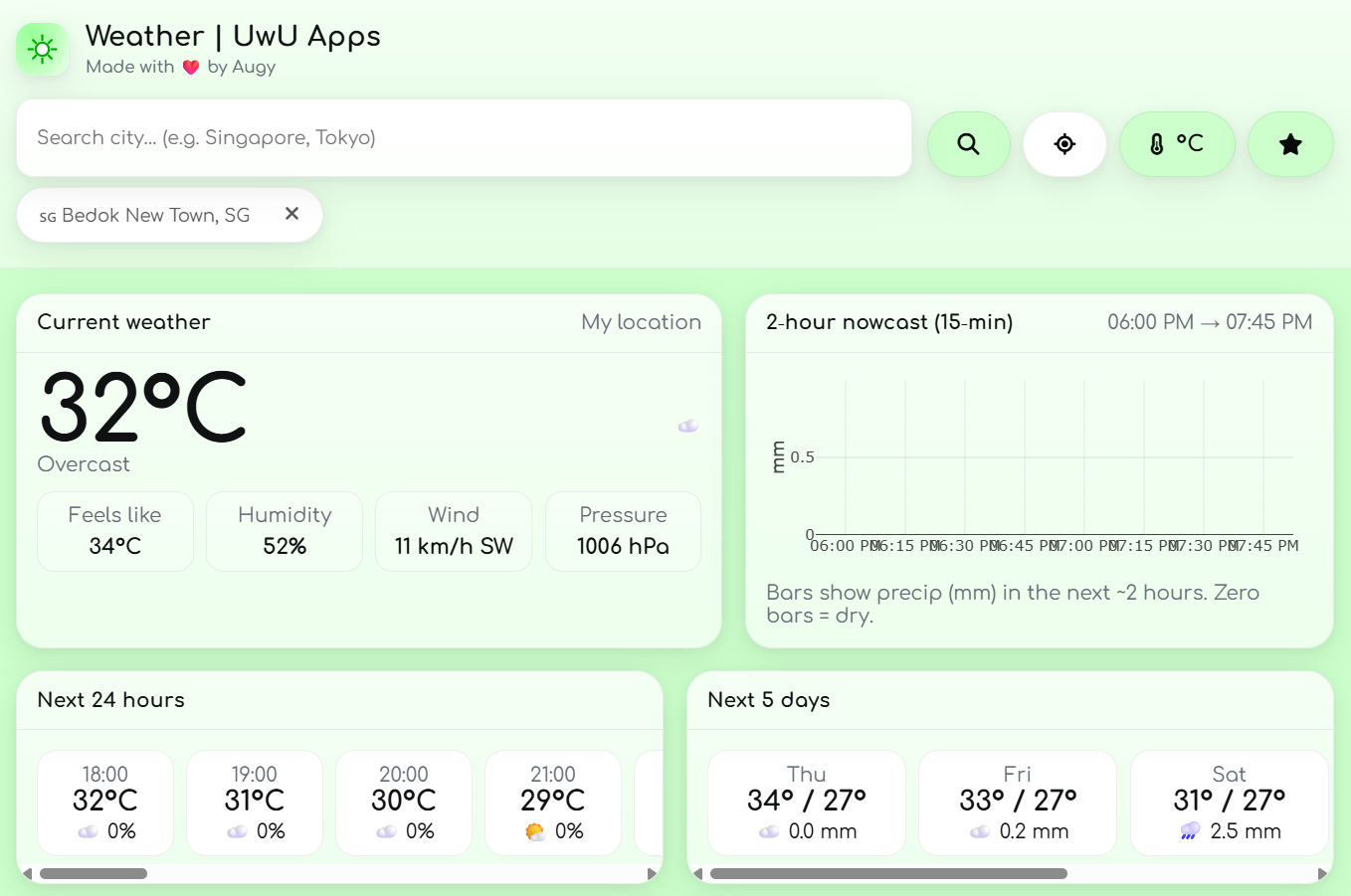
Task: Click the Next 5 days scrollbar right arrow
Action: pyautogui.click(x=1322, y=874)
